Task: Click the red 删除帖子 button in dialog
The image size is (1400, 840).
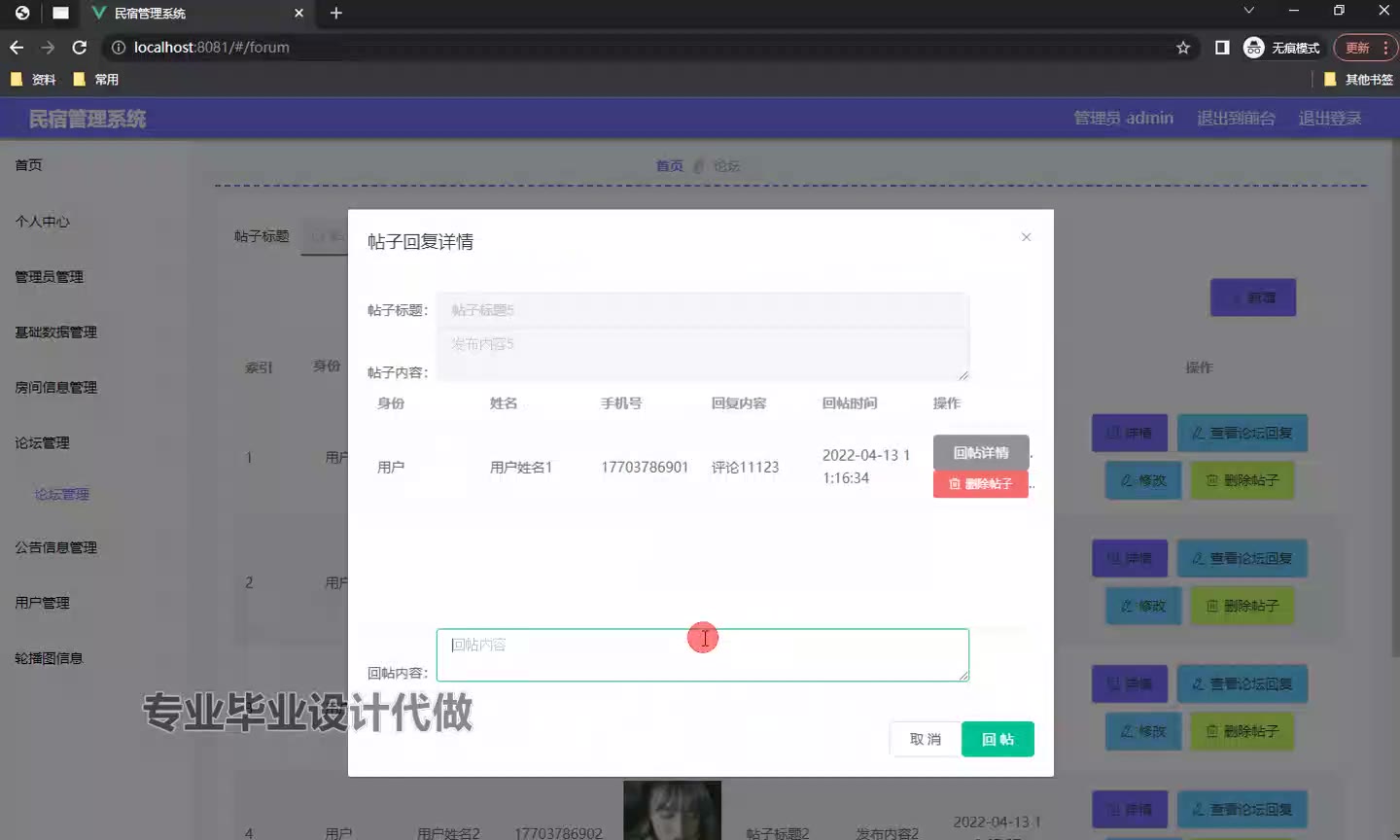Action: click(x=980, y=484)
